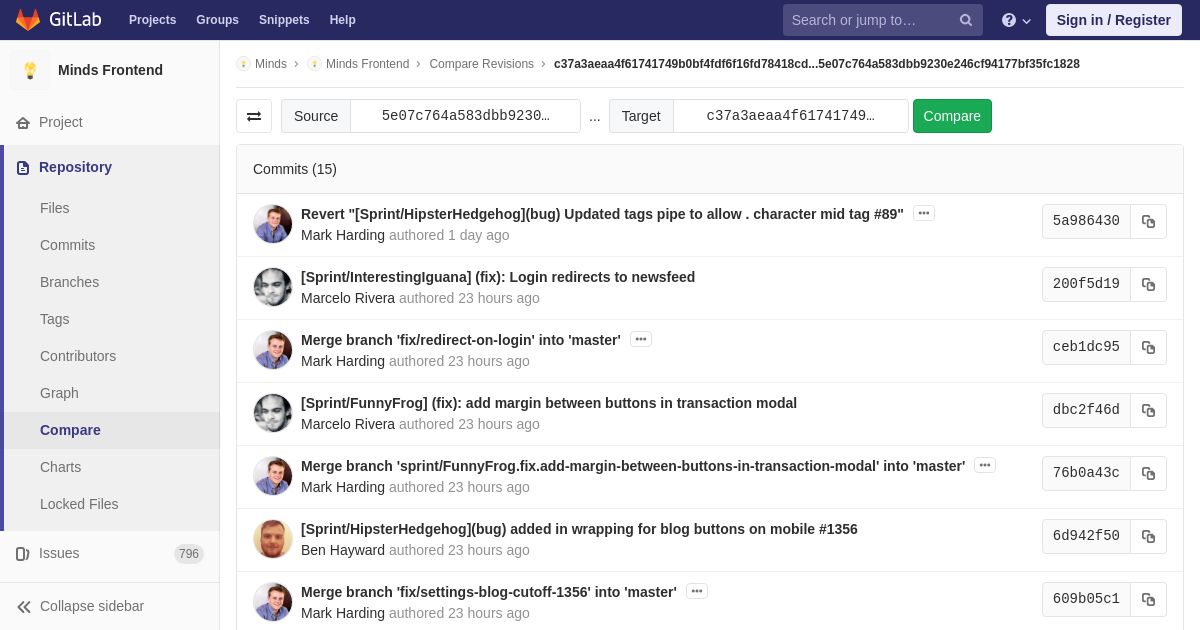Open the Source revision dropdown

tap(465, 116)
